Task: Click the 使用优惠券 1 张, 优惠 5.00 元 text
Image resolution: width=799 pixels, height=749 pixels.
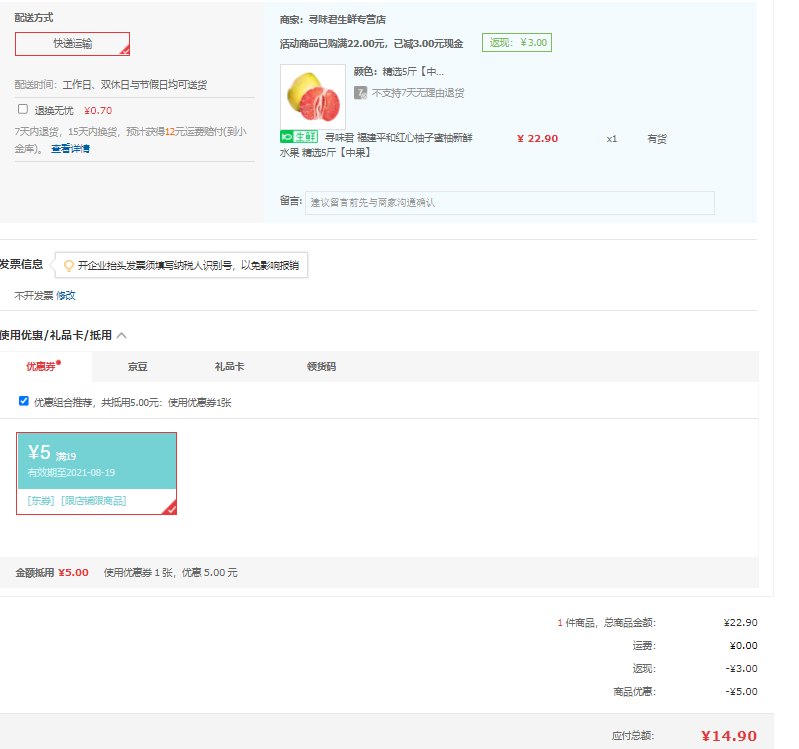Action: [x=171, y=573]
